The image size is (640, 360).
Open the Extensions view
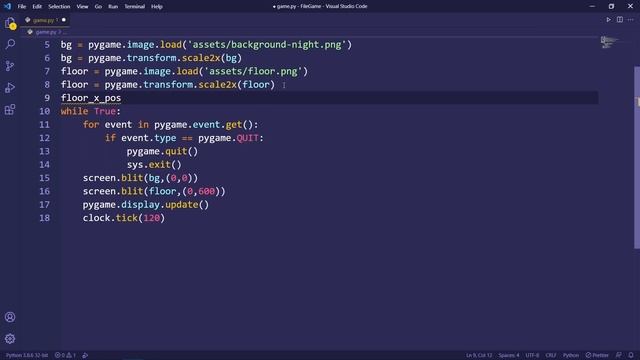click(x=10, y=109)
